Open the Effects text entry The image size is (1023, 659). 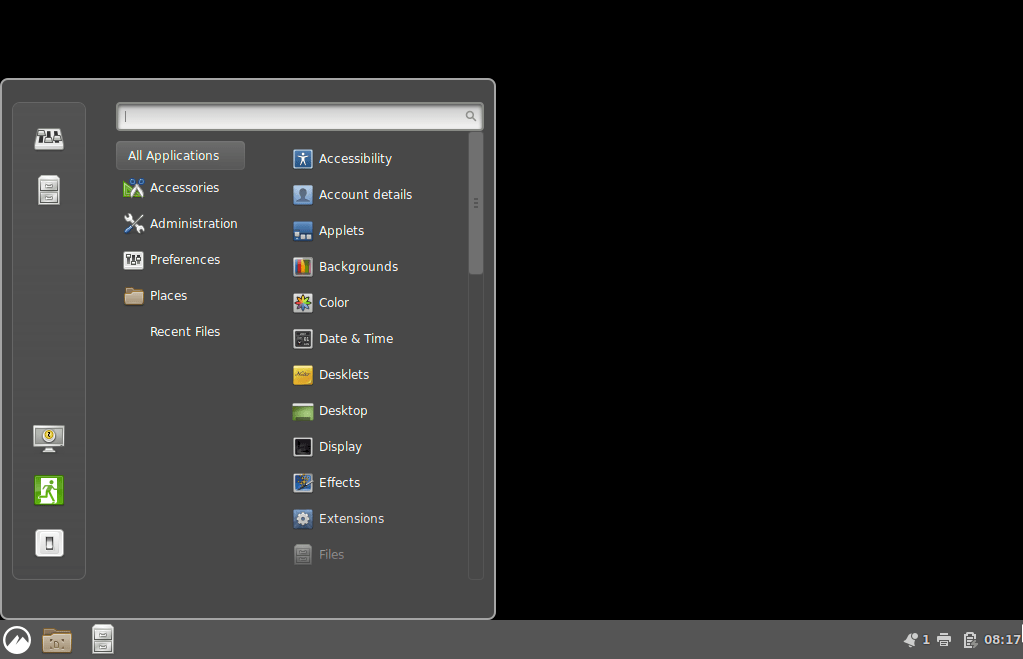(x=339, y=483)
